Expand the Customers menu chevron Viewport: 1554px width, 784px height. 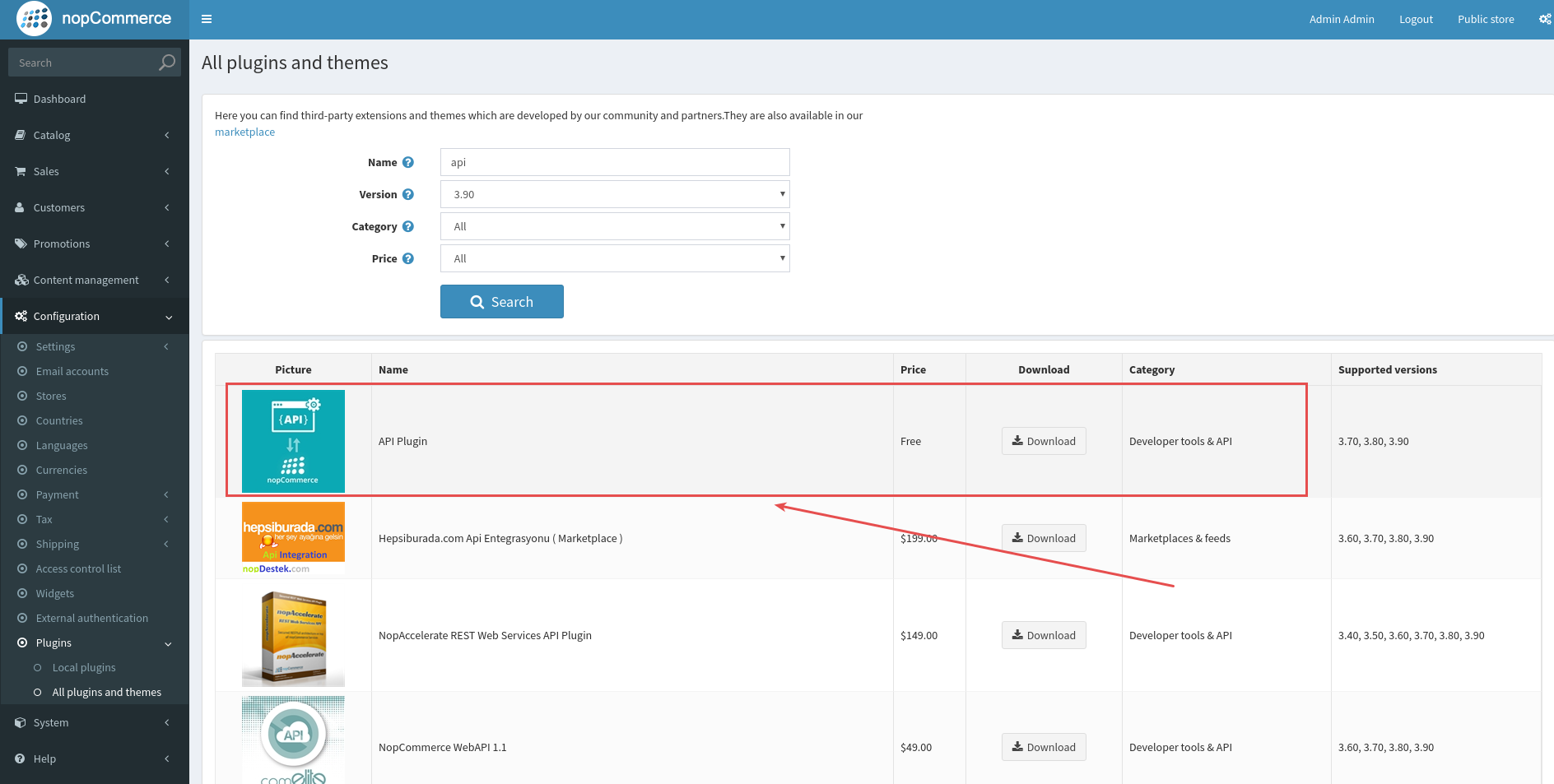click(167, 207)
